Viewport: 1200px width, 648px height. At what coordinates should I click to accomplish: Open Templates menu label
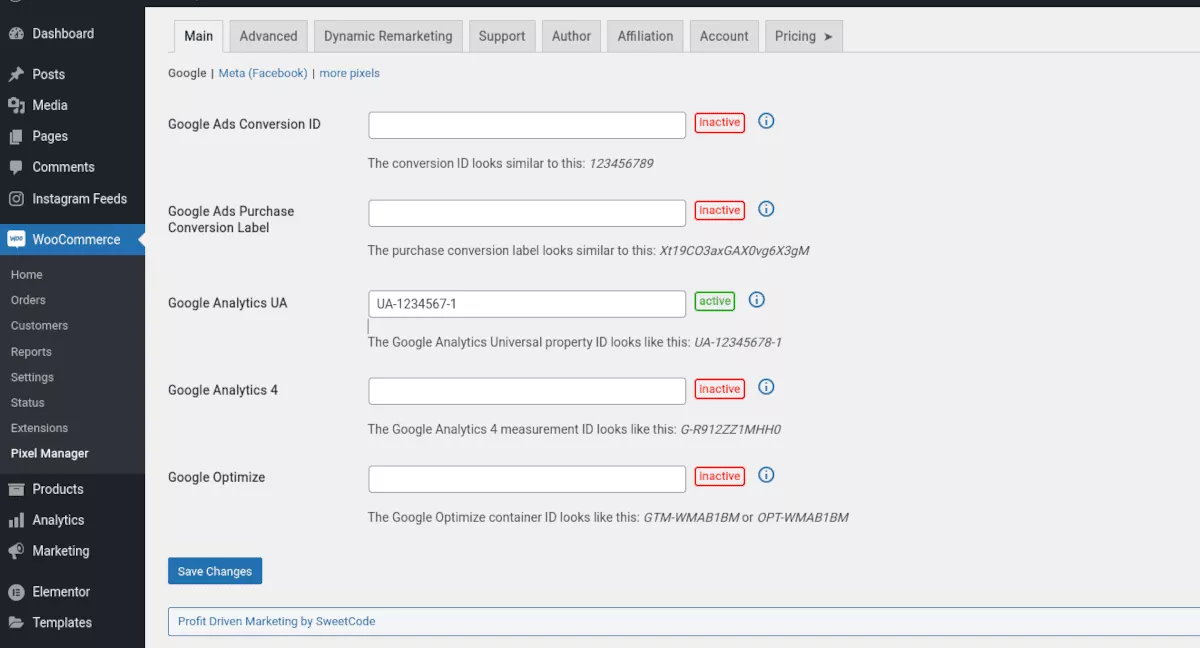point(62,622)
